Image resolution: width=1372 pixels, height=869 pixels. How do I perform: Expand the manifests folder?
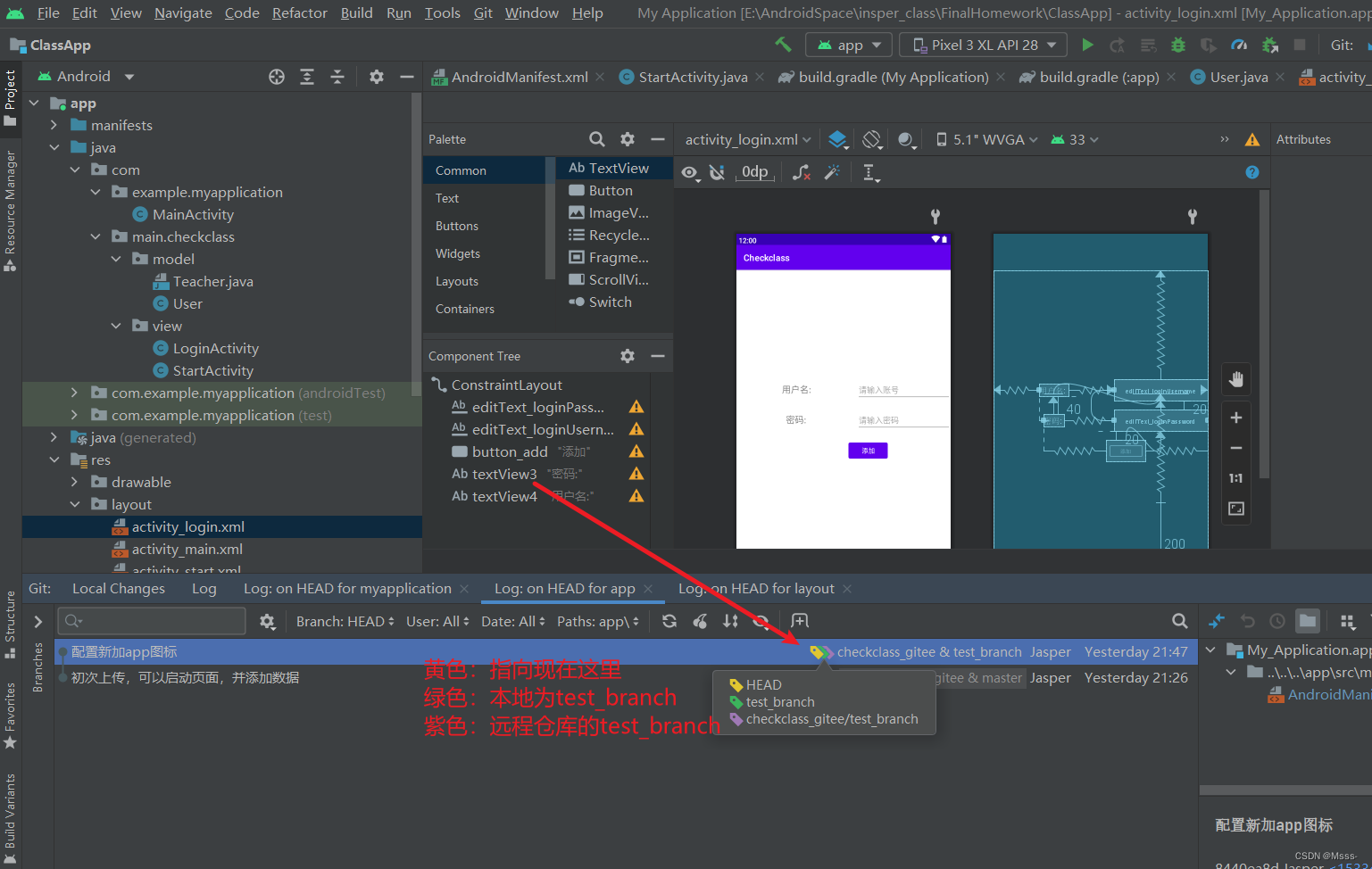tap(54, 125)
